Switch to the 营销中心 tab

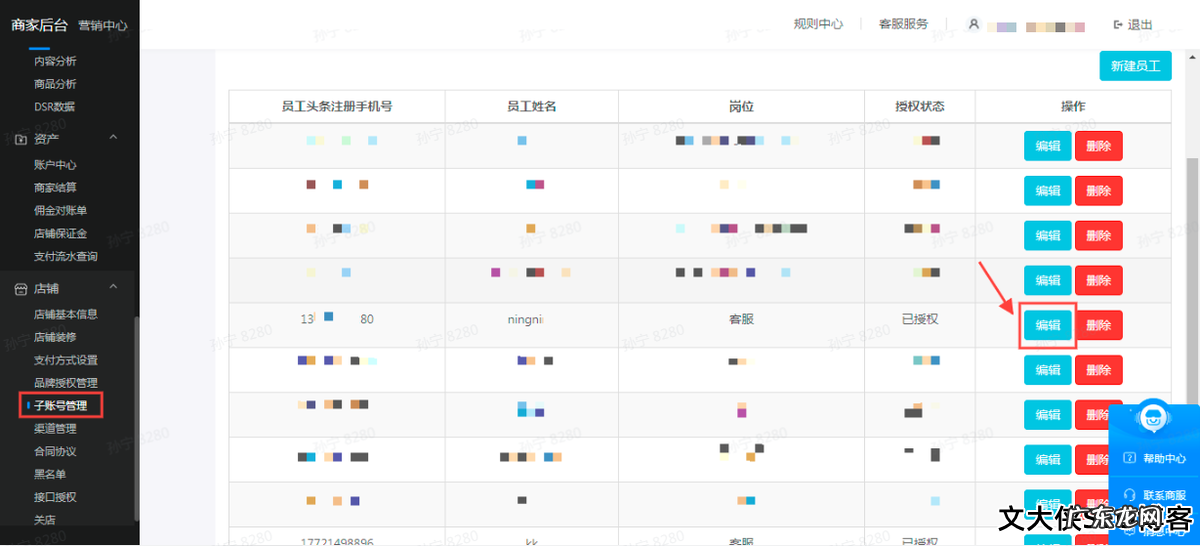click(x=103, y=26)
